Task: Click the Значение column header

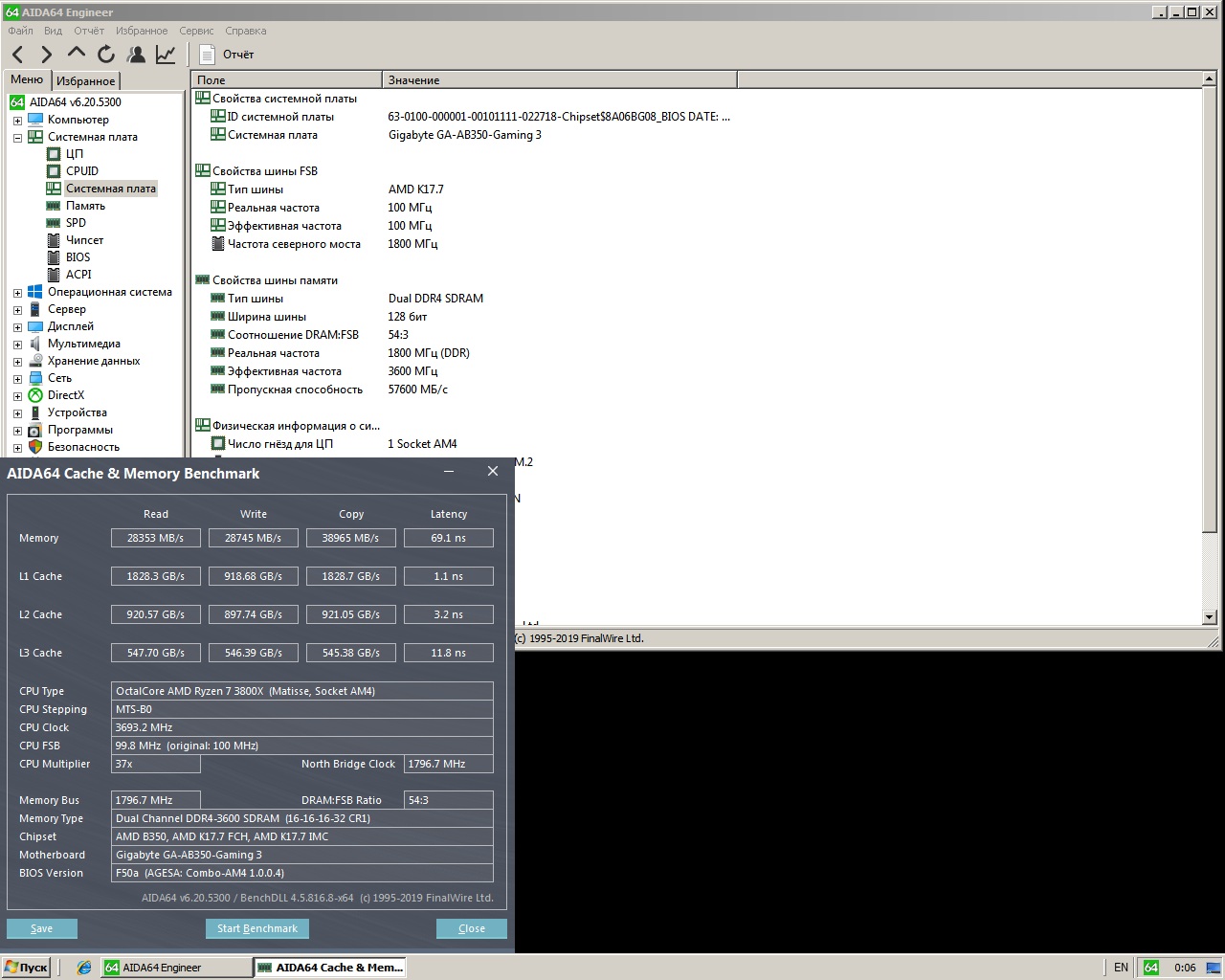Action: pyautogui.click(x=560, y=80)
